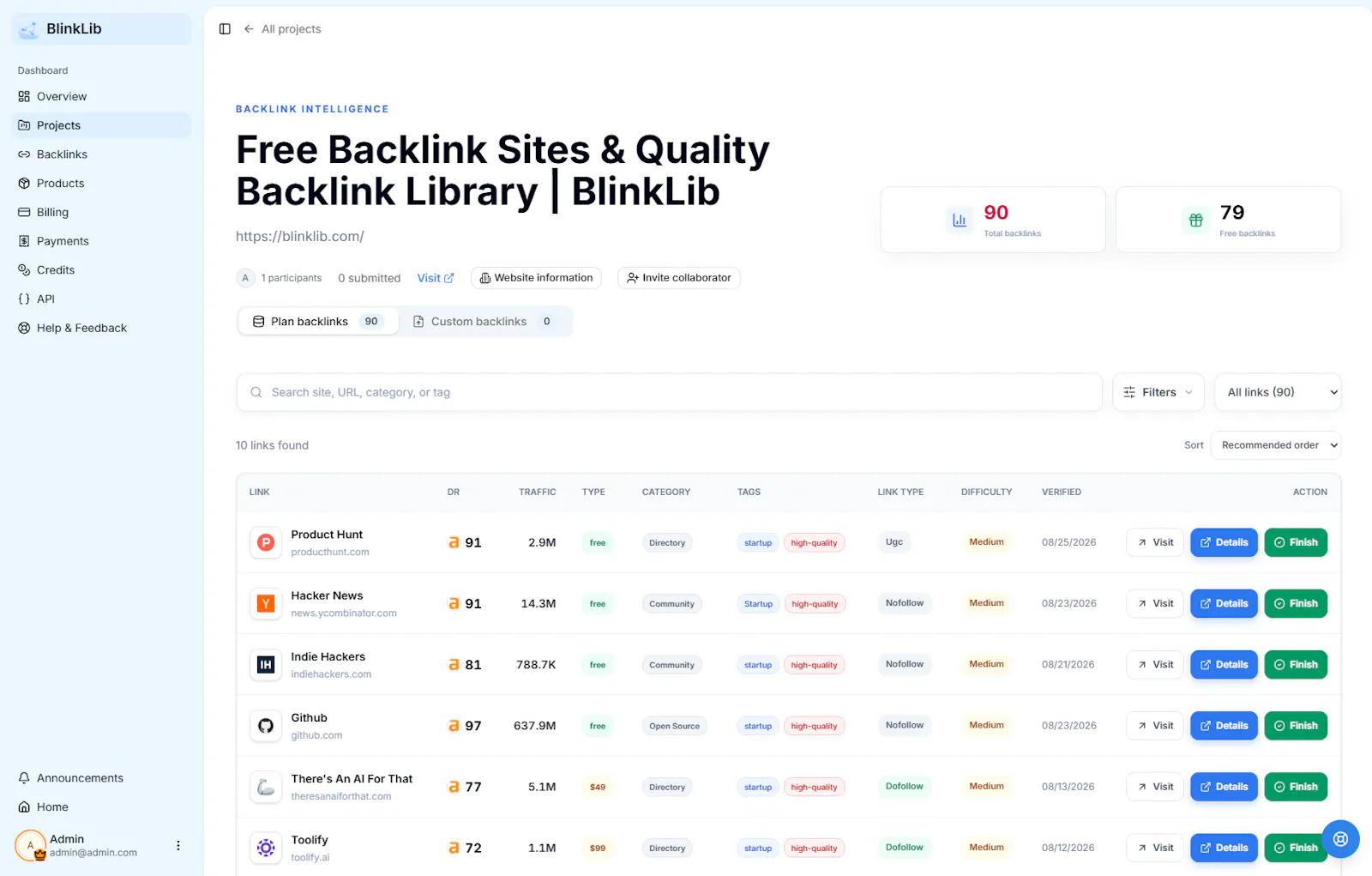
Task: Go back to All projects
Action: [x=282, y=29]
